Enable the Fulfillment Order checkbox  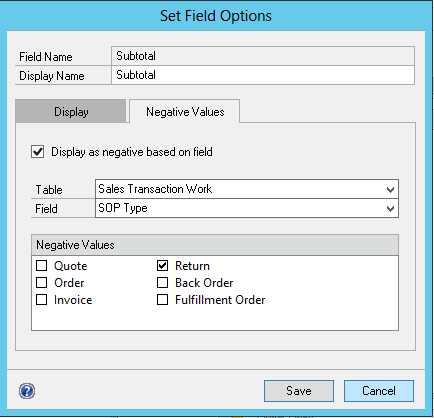coord(162,300)
